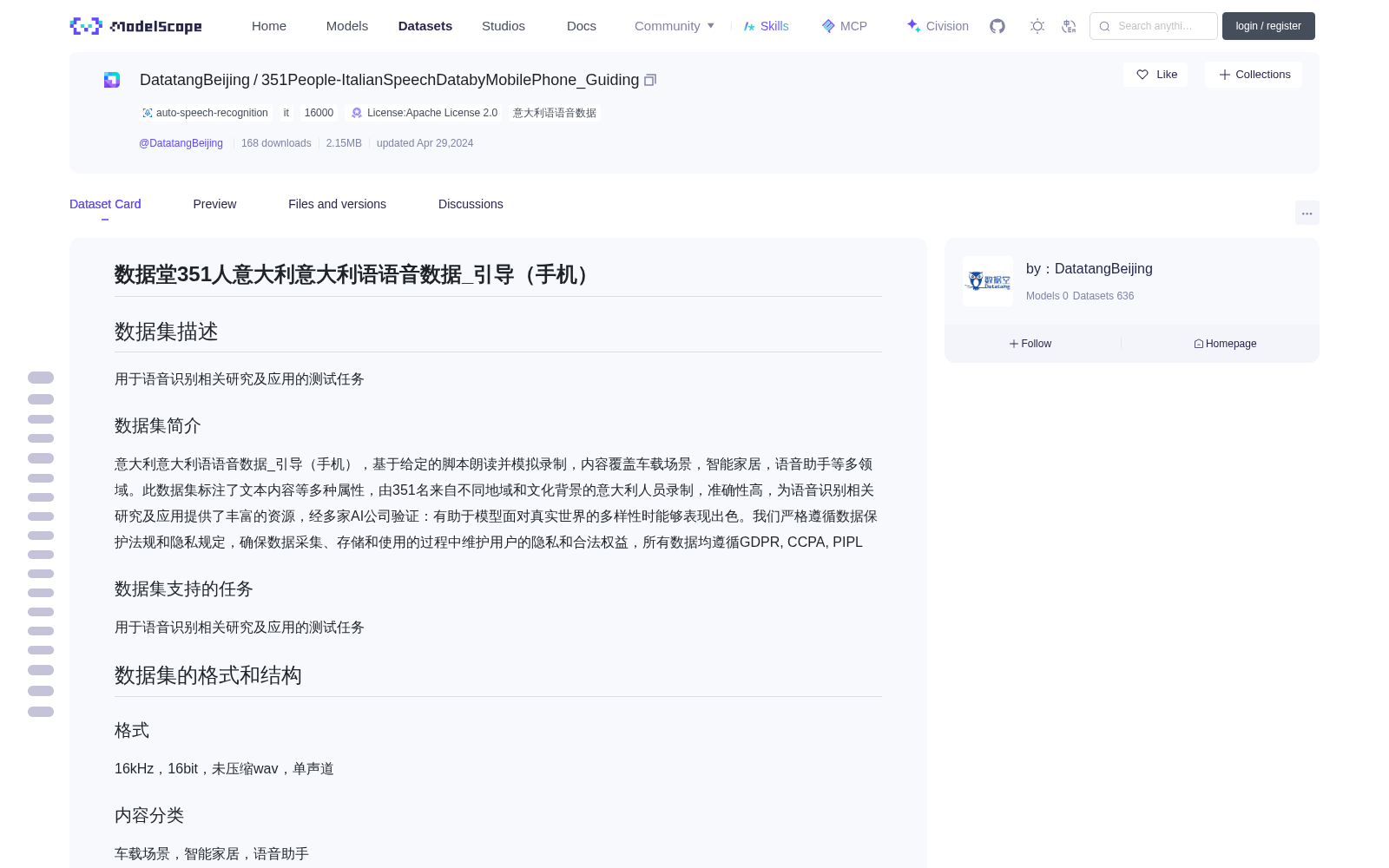Screen dimensions: 1389x868
Task: Click the login / register button
Action: click(1268, 26)
